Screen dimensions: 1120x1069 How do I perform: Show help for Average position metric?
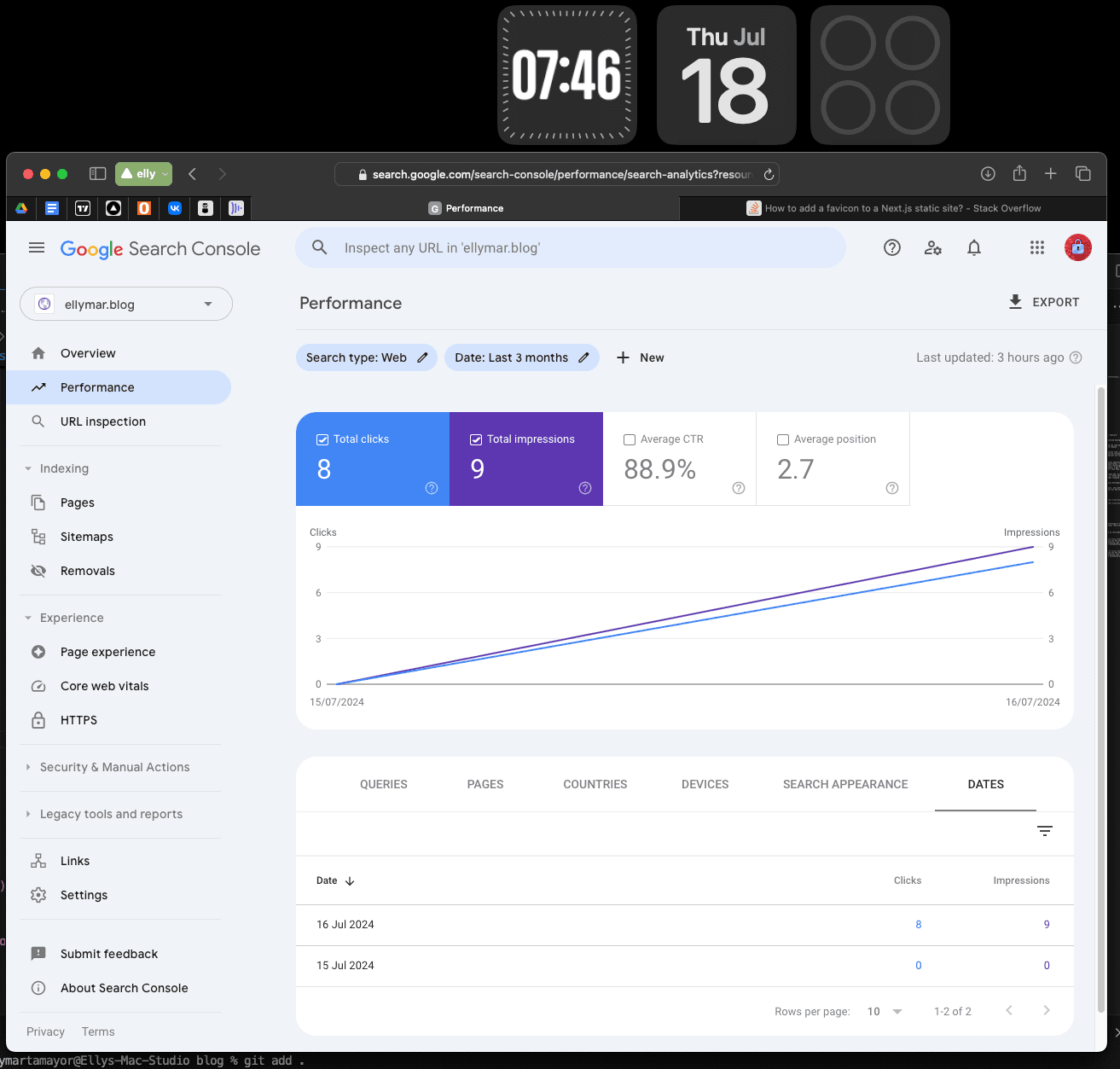tap(892, 488)
